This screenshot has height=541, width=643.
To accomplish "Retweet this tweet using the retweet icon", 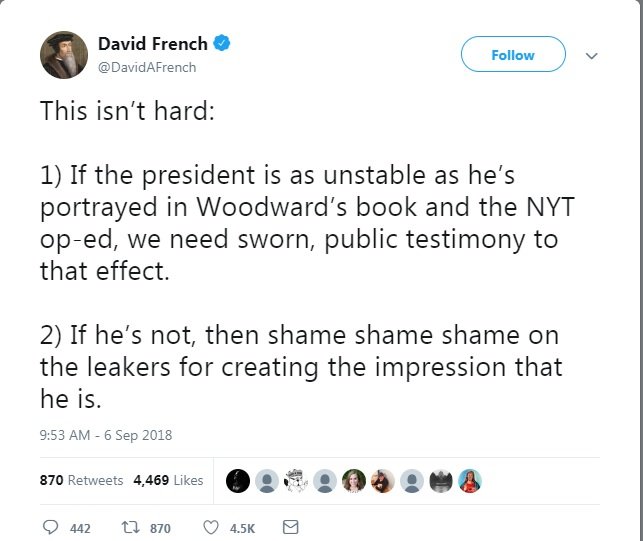I will (129, 527).
